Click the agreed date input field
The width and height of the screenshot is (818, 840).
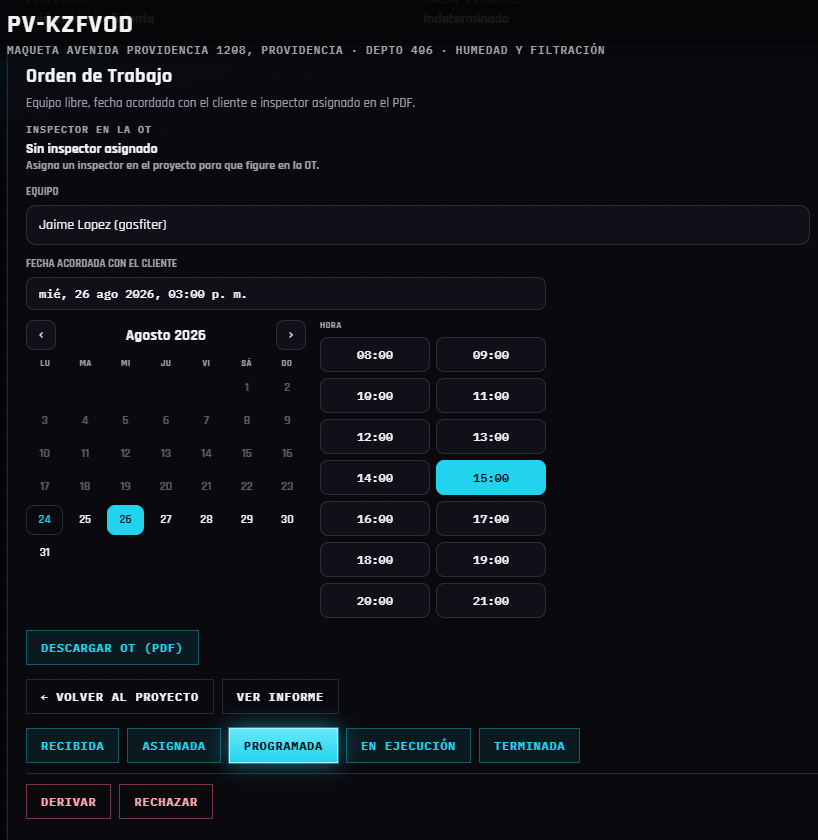pyautogui.click(x=286, y=294)
